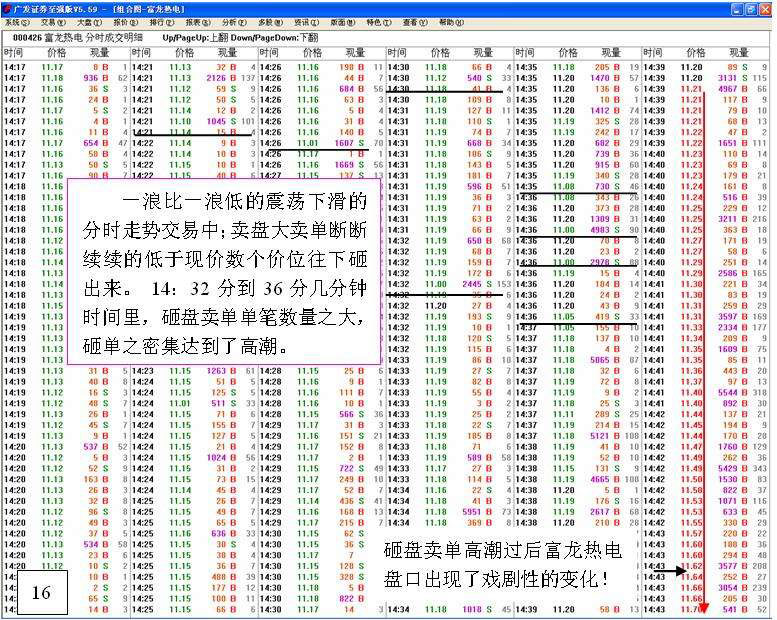
Task: Open the 大盘 menu
Action: pyautogui.click(x=89, y=22)
